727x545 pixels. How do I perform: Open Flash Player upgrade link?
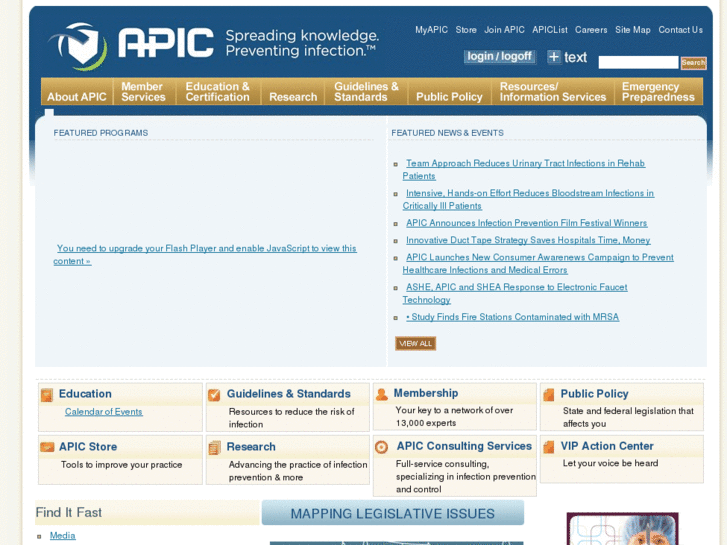[x=205, y=255]
